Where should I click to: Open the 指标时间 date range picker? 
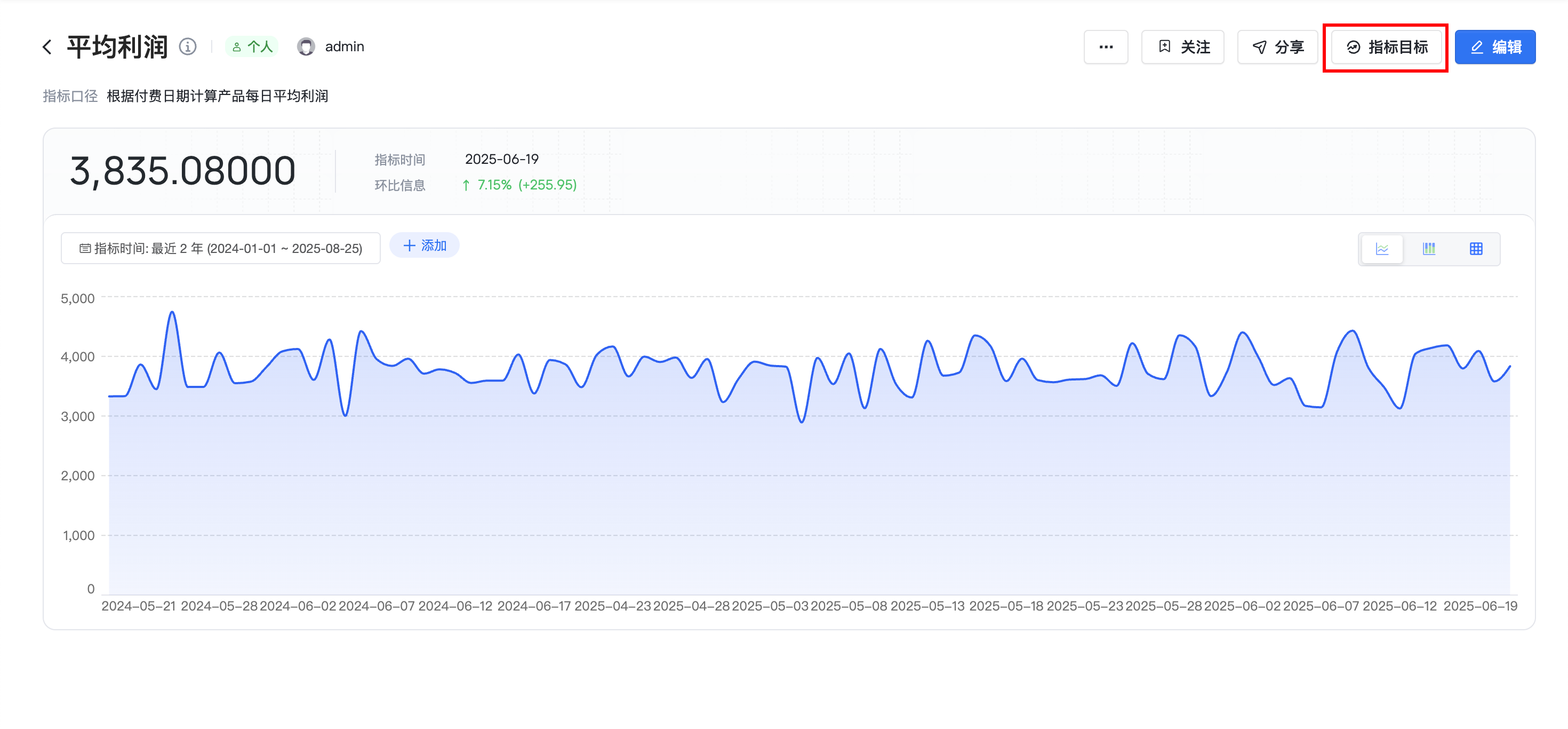tap(220, 249)
